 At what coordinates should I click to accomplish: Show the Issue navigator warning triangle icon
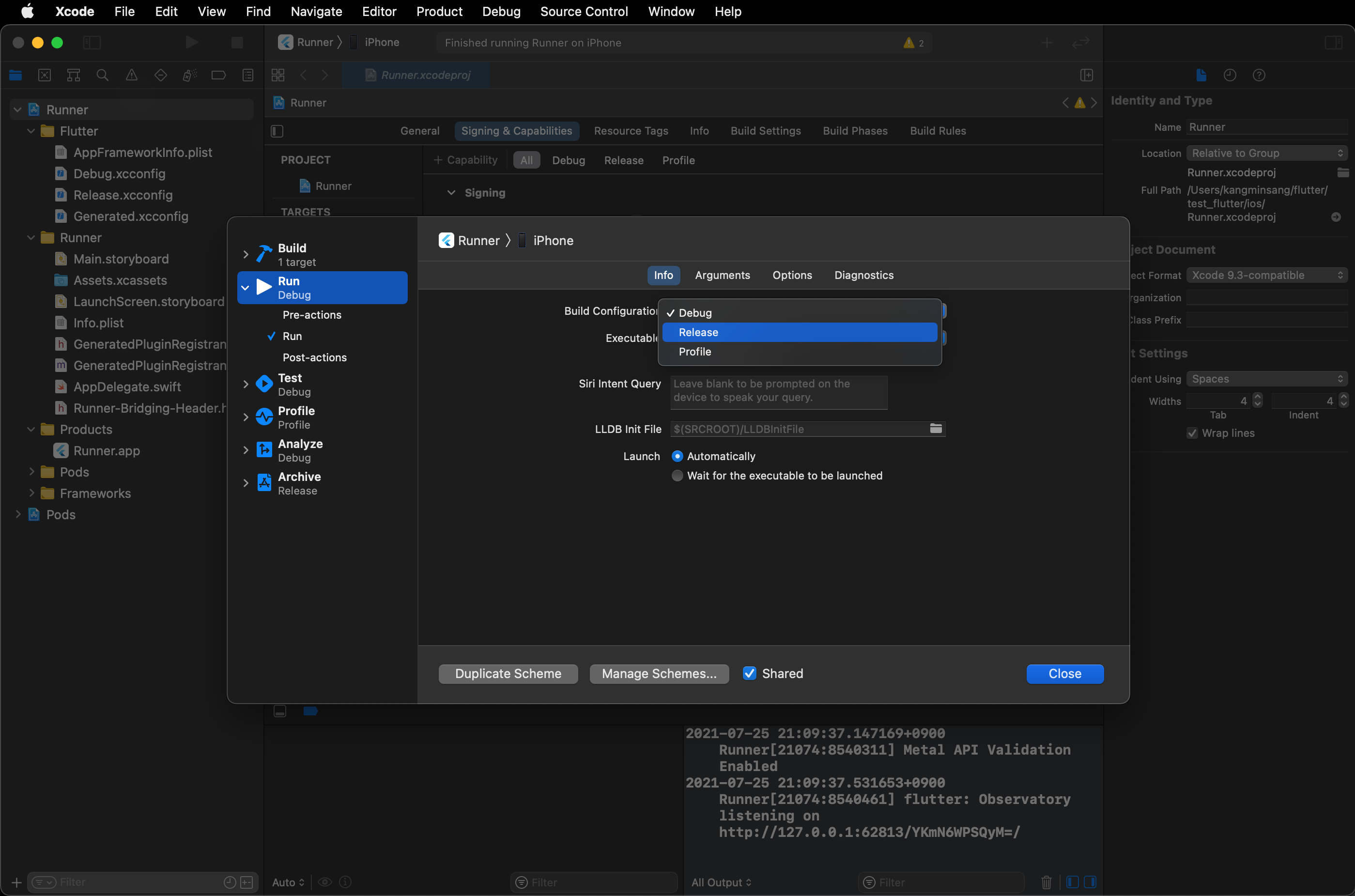(132, 75)
